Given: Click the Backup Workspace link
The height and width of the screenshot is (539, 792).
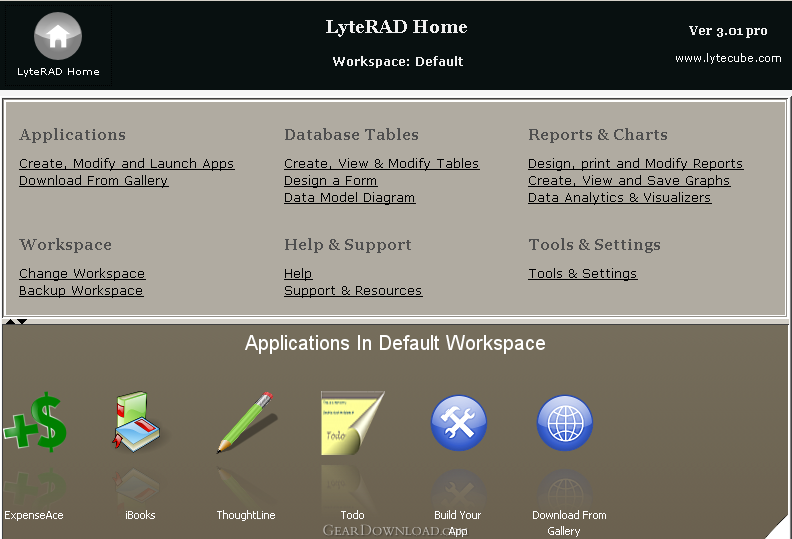Looking at the screenshot, I should click(81, 291).
